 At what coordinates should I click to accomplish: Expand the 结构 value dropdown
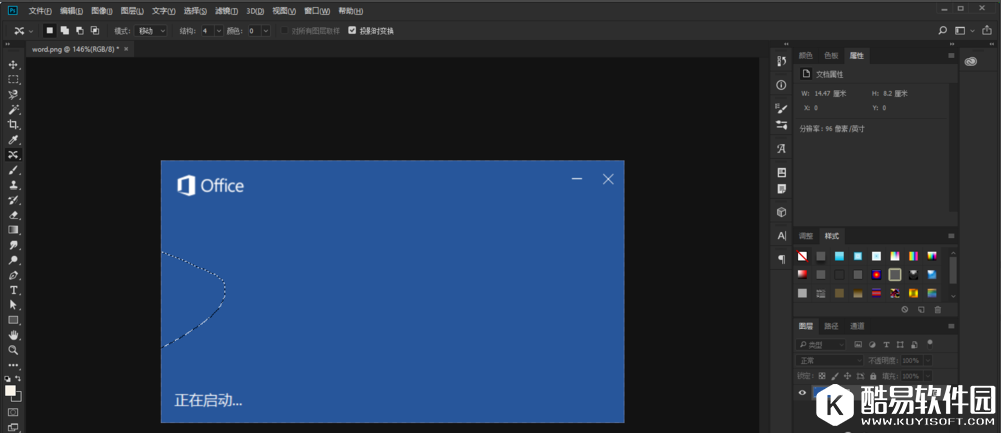(218, 31)
